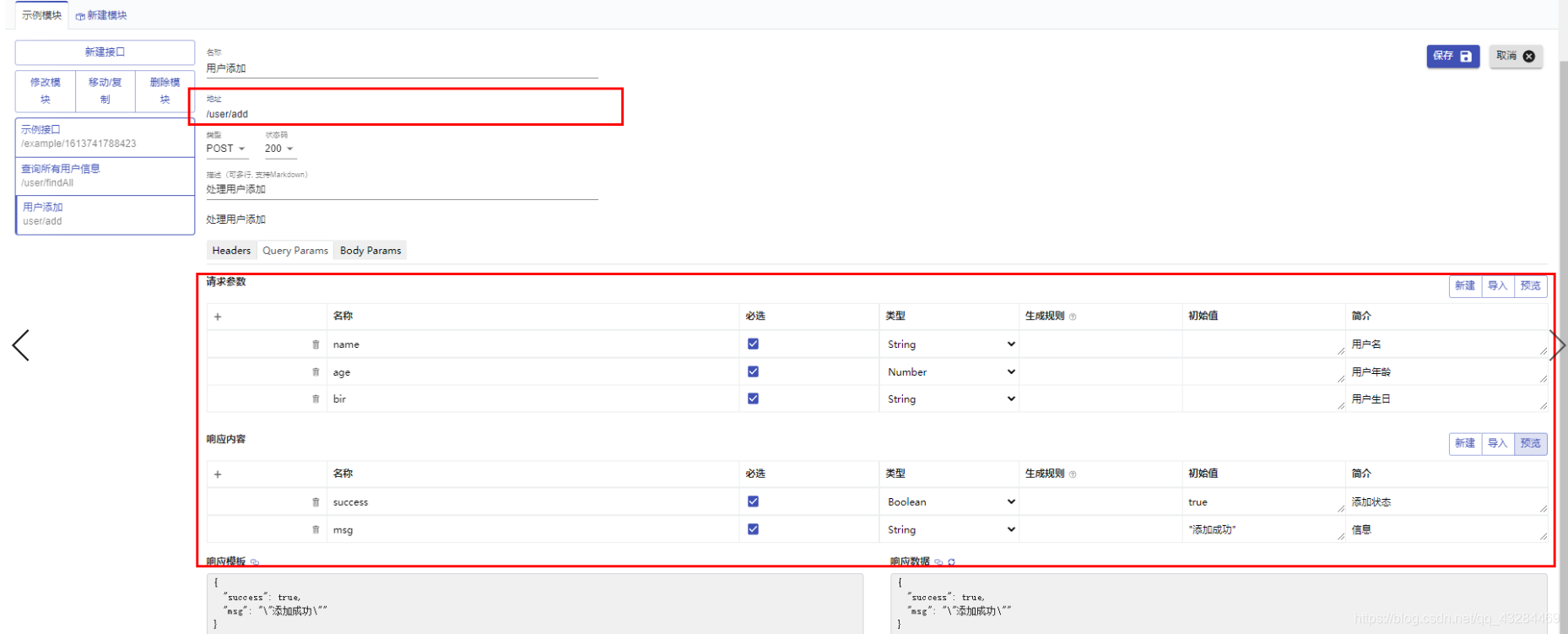This screenshot has width=1568, height=634.
Task: Add a row with request parameters plus icon
Action: pos(218,317)
